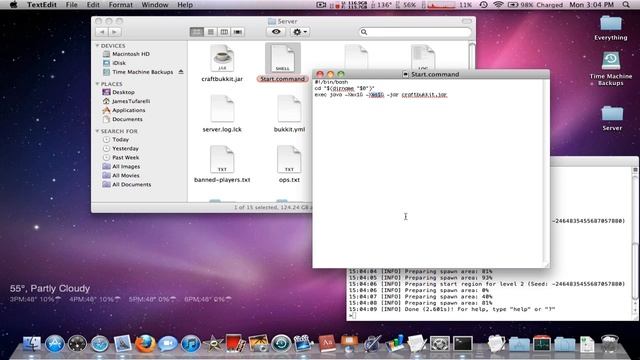Screen dimensions: 640x360
Task: Switch Finder to column view
Action: (224, 32)
